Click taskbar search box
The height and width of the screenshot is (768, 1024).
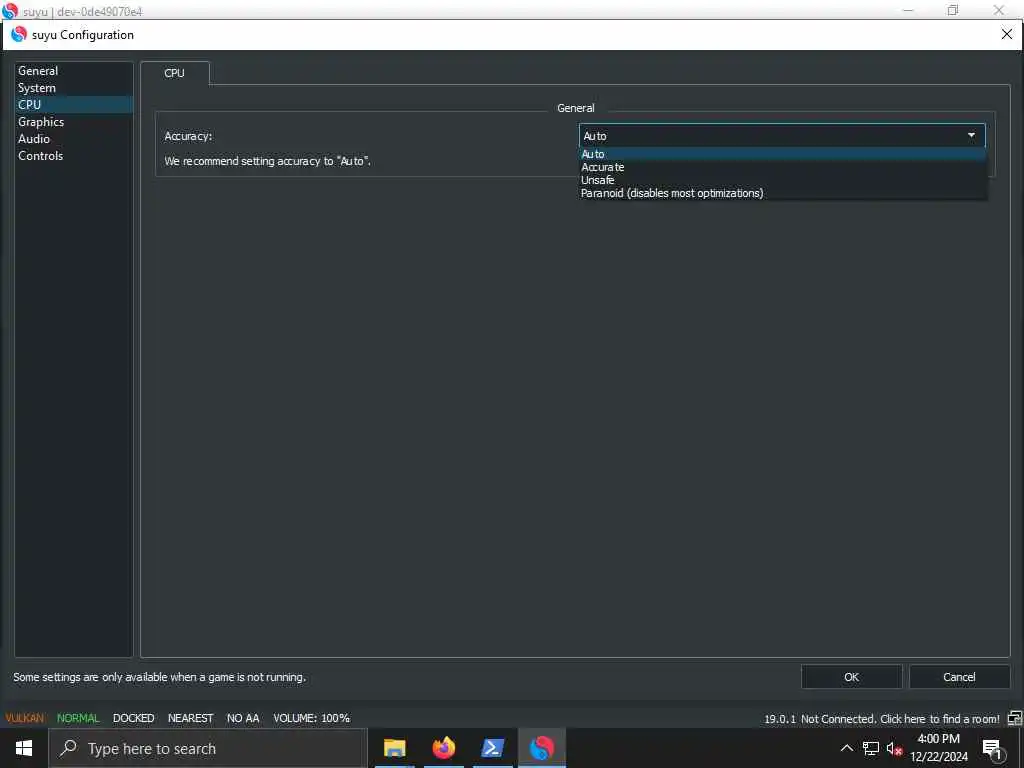pos(208,748)
